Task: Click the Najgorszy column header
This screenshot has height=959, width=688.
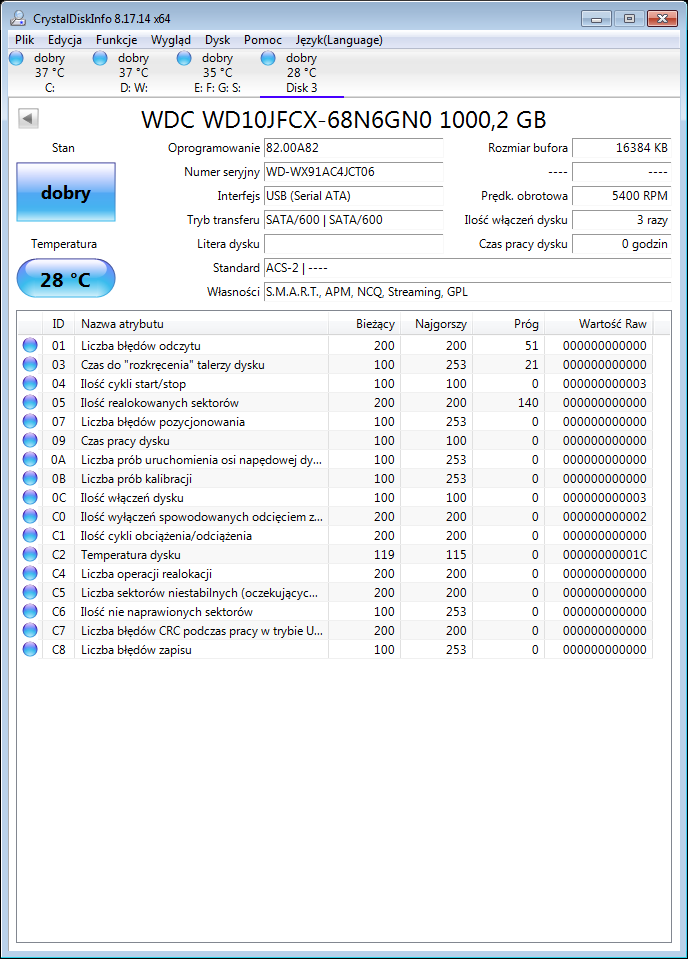Action: click(437, 324)
